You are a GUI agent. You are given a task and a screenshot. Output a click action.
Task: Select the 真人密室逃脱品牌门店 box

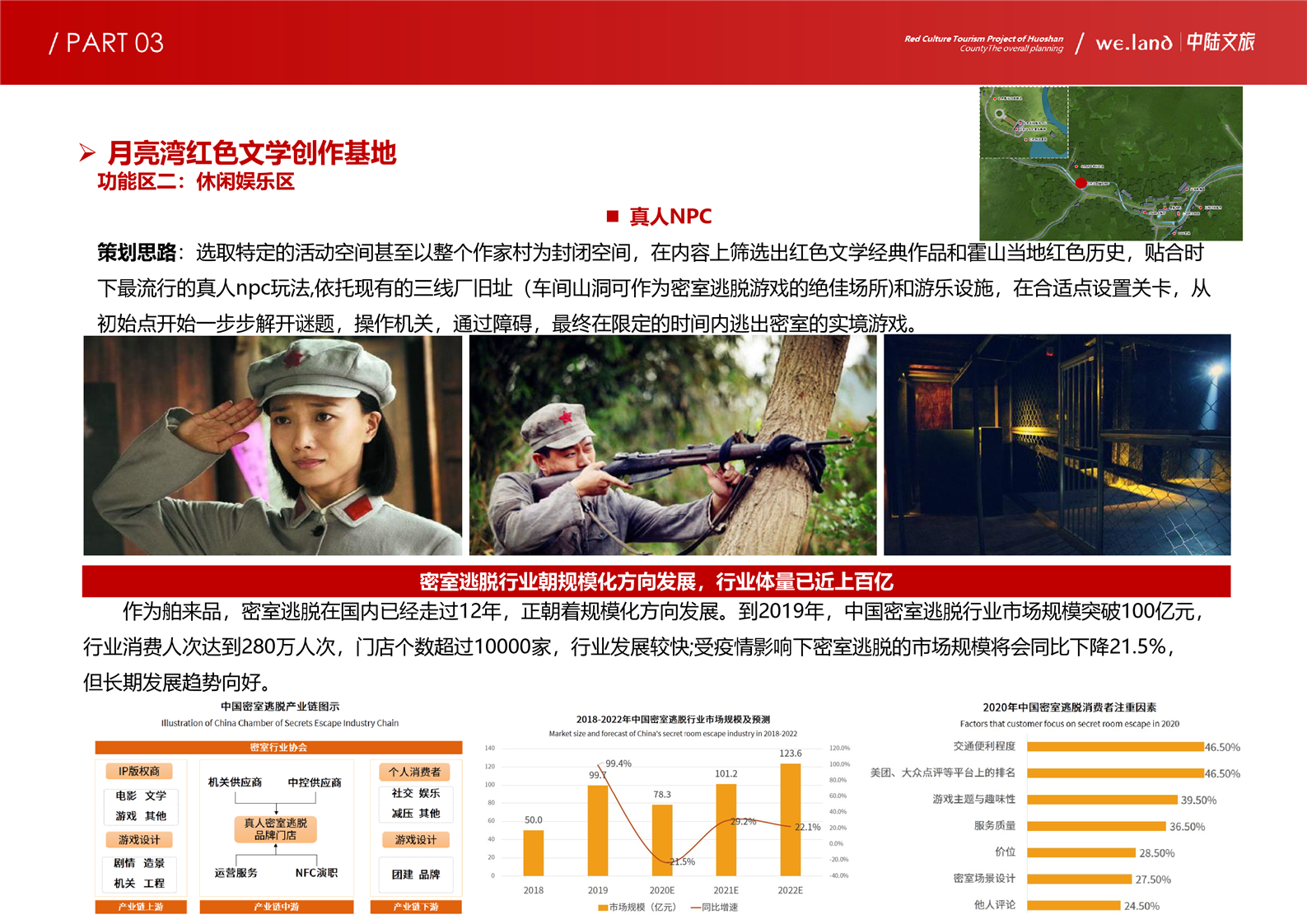276,829
